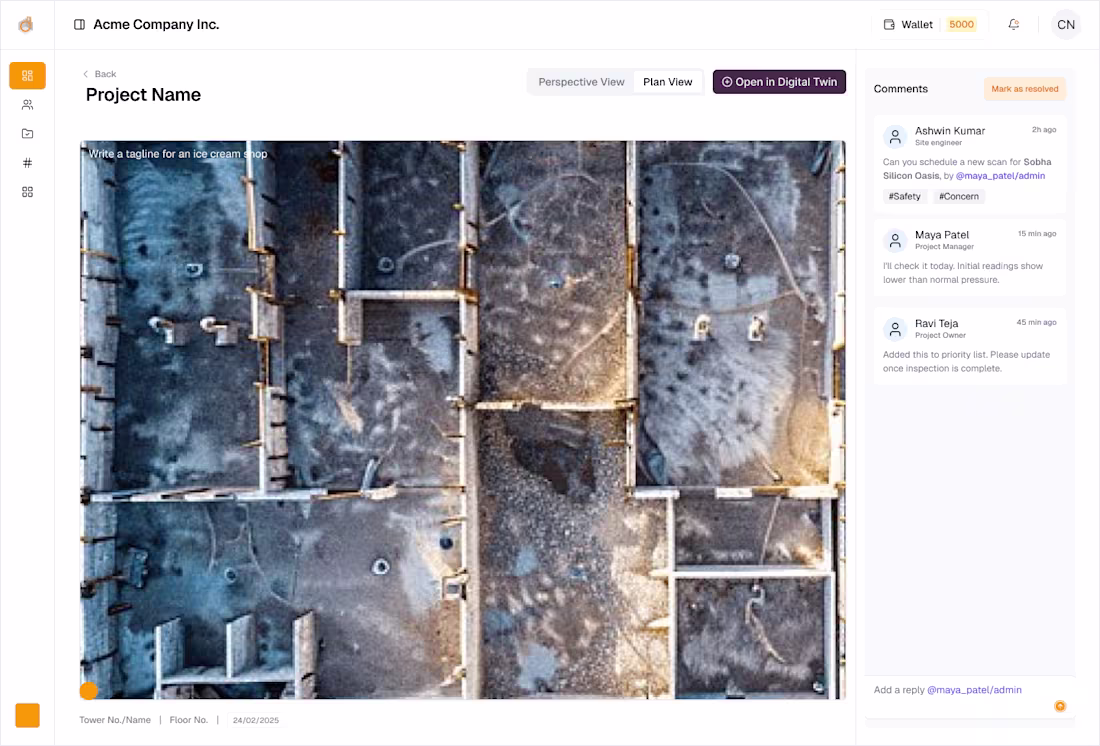
Task: Click the @maya_patel/admin mention in reply box
Action: tap(974, 690)
